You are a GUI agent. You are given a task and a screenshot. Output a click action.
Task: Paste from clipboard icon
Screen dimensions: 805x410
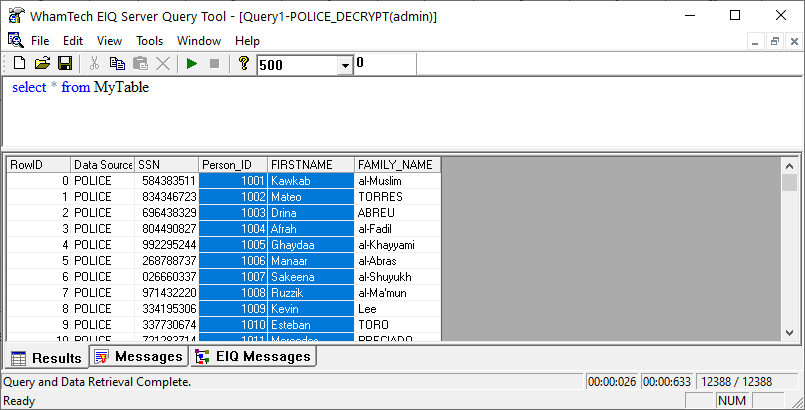point(140,64)
